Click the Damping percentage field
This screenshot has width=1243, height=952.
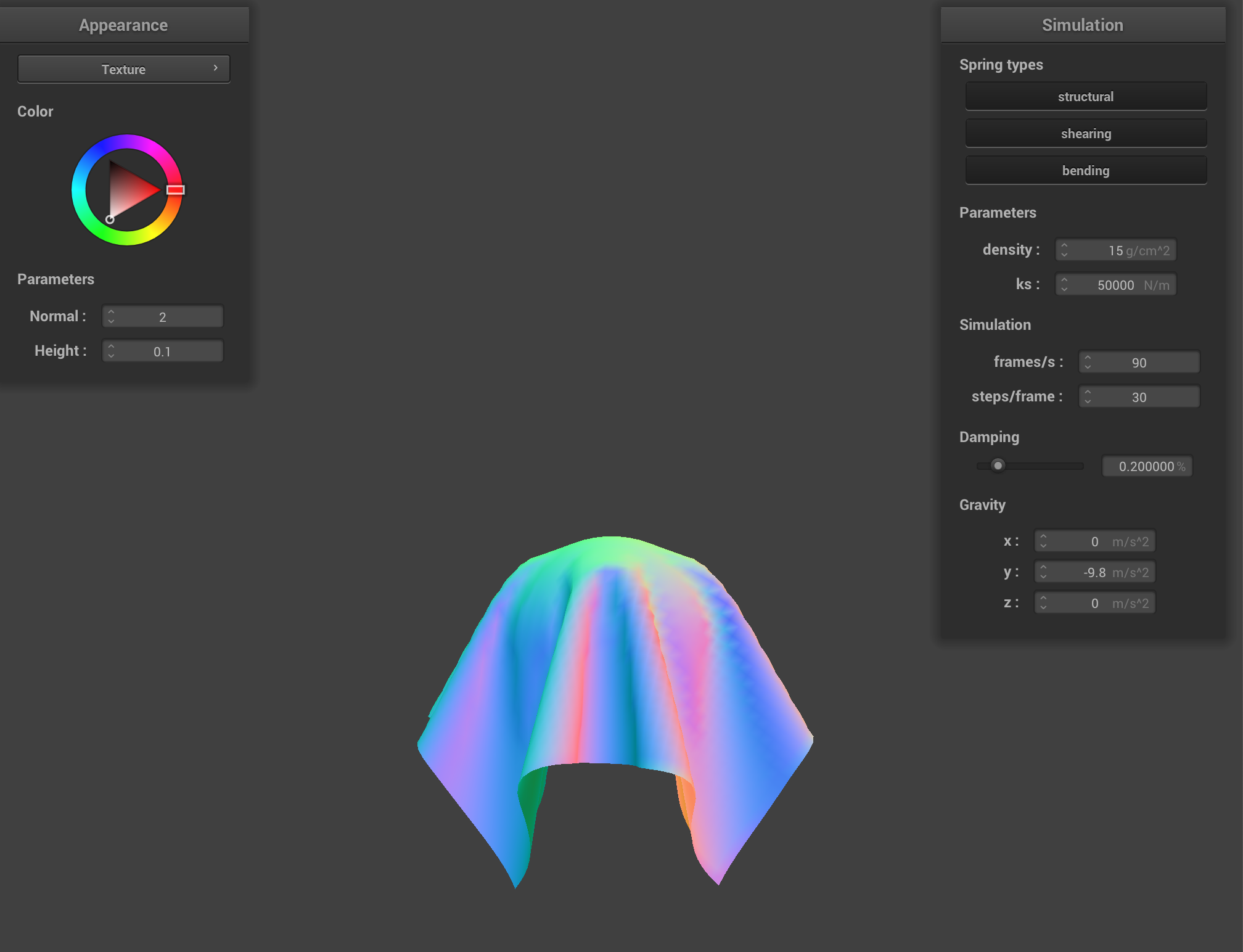[1147, 466]
